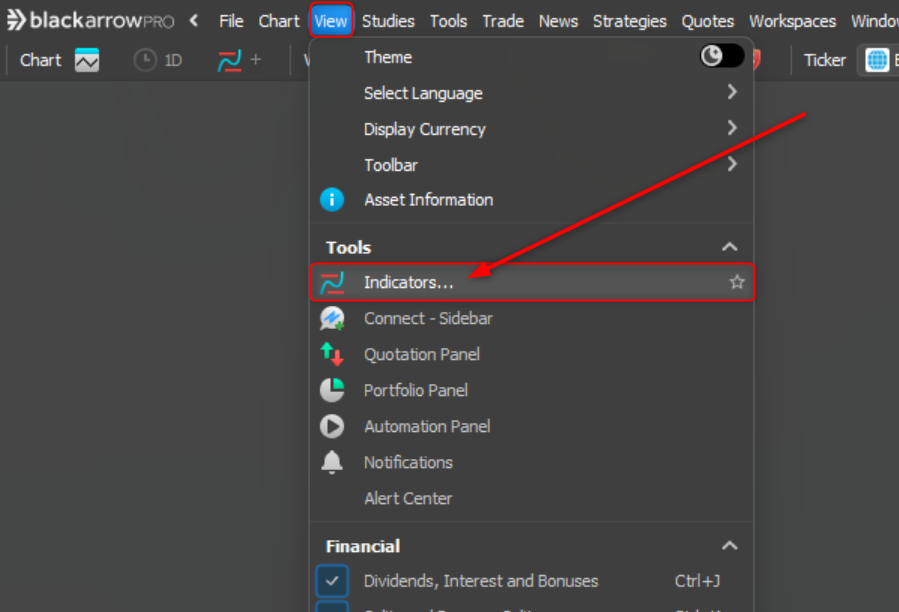Open the News menu

pos(558,21)
